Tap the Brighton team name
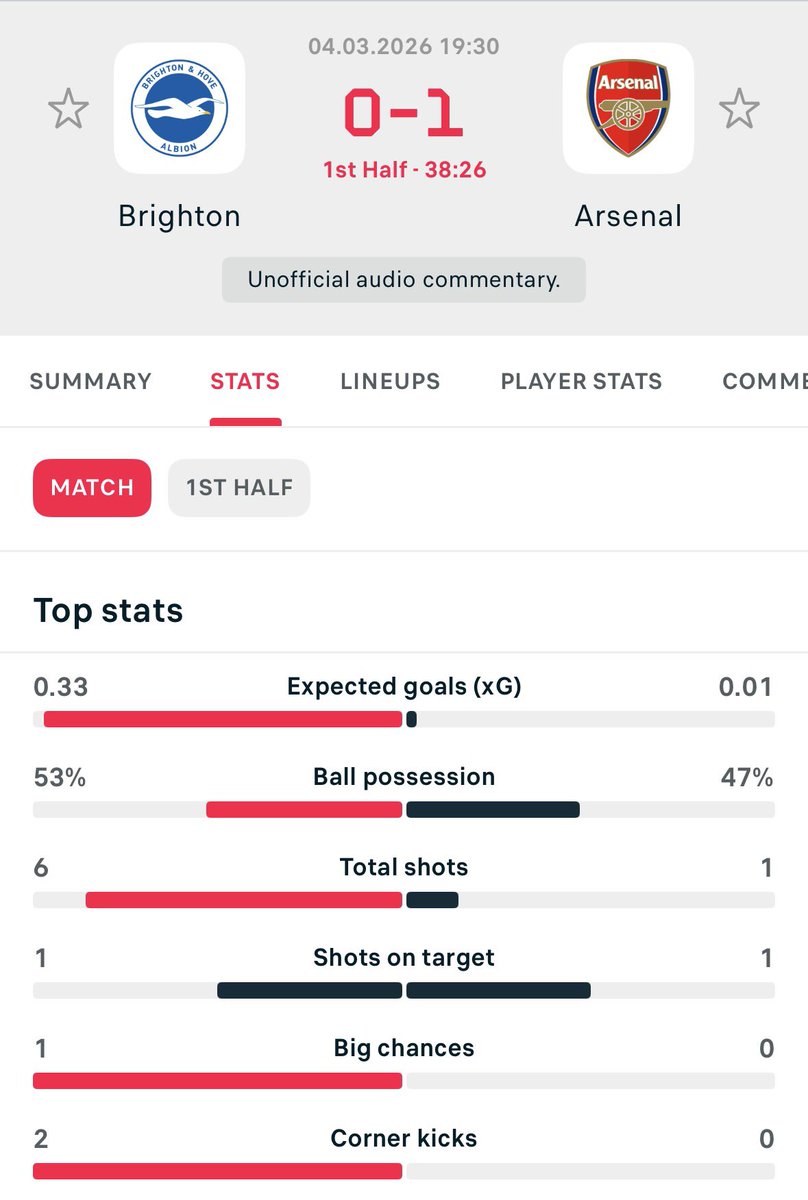Image resolution: width=808 pixels, height=1200 pixels. 179,216
